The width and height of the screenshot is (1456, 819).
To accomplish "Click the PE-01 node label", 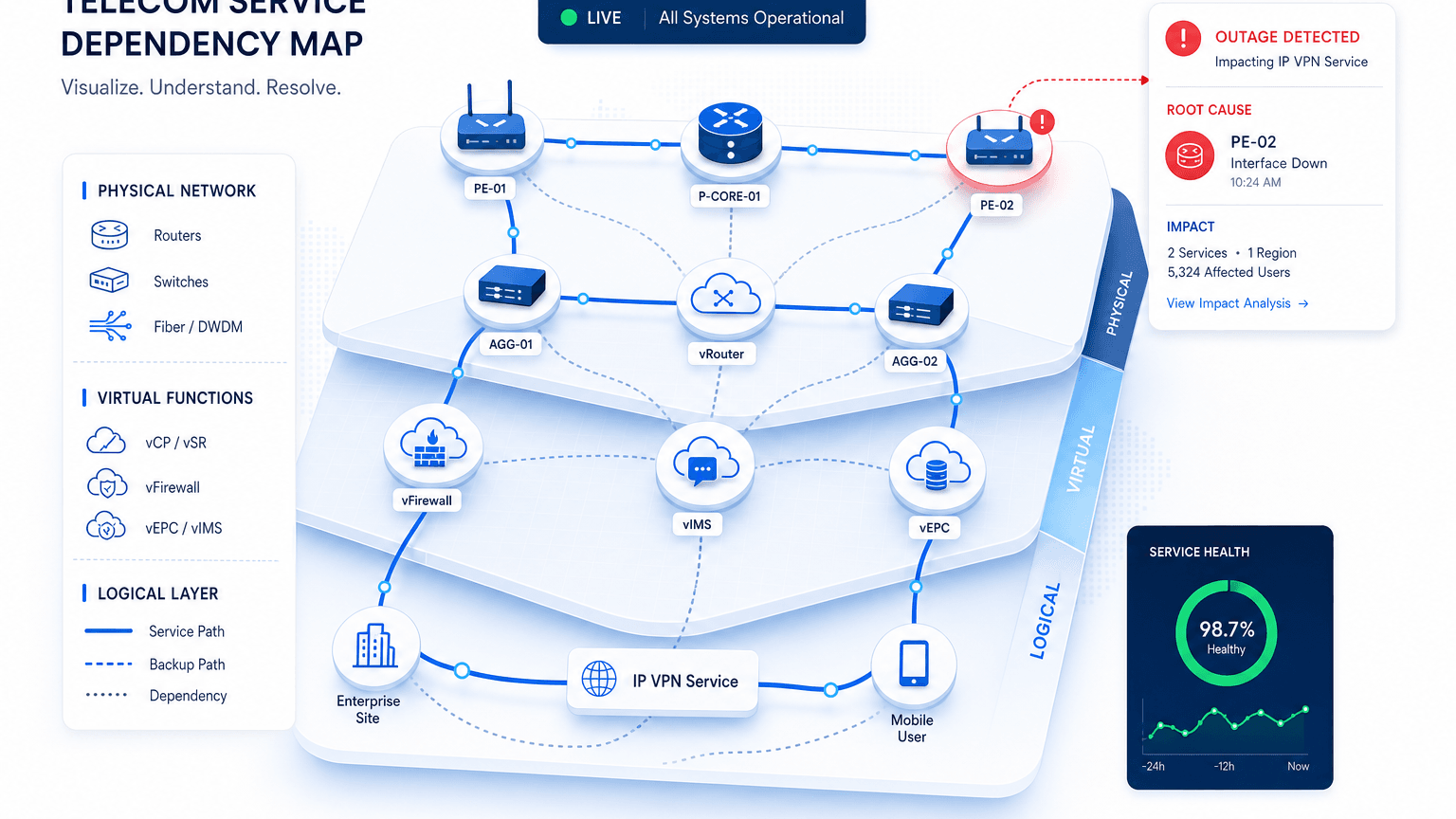I will coord(490,188).
